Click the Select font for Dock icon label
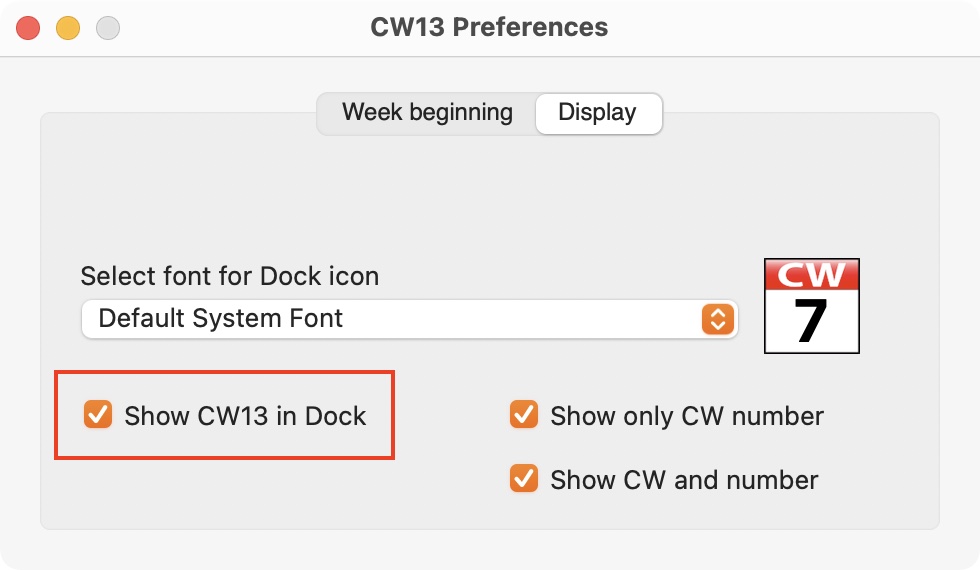 pos(230,276)
